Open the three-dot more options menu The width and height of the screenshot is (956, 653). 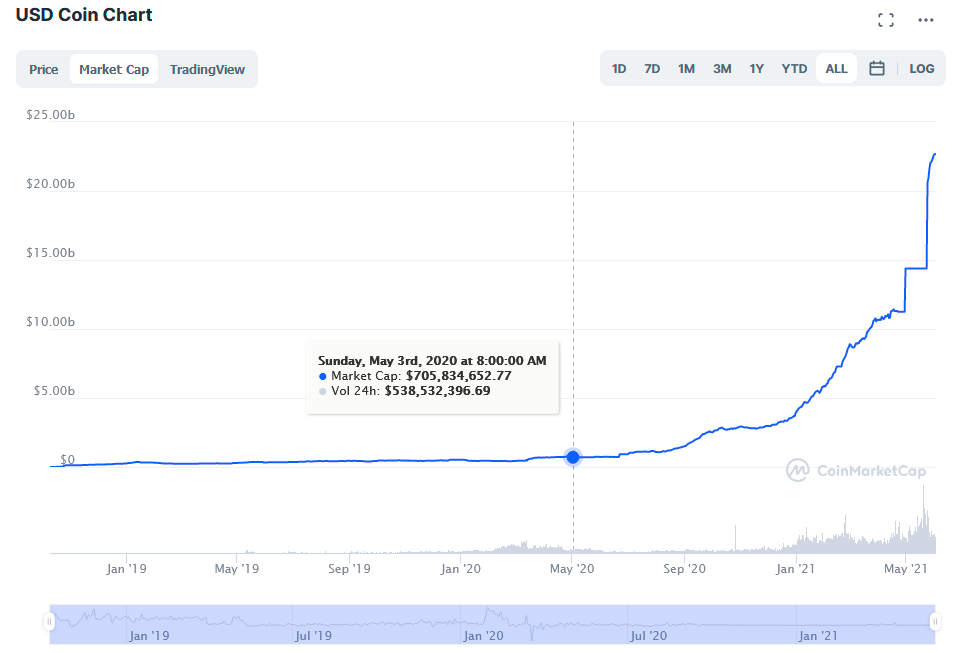(926, 20)
